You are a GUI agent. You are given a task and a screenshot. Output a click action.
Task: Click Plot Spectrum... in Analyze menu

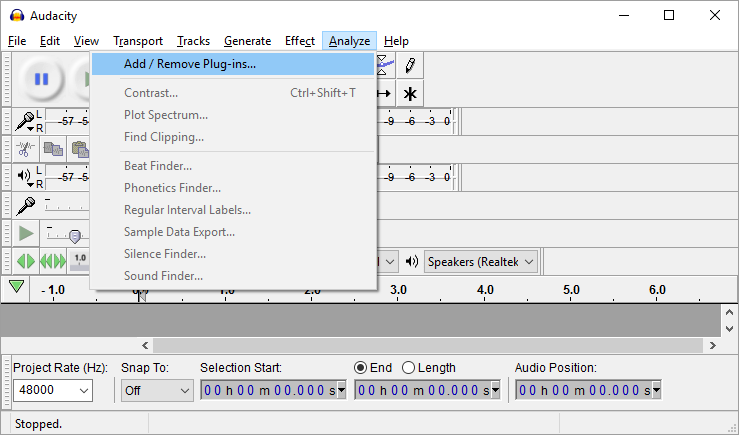click(x=233, y=115)
